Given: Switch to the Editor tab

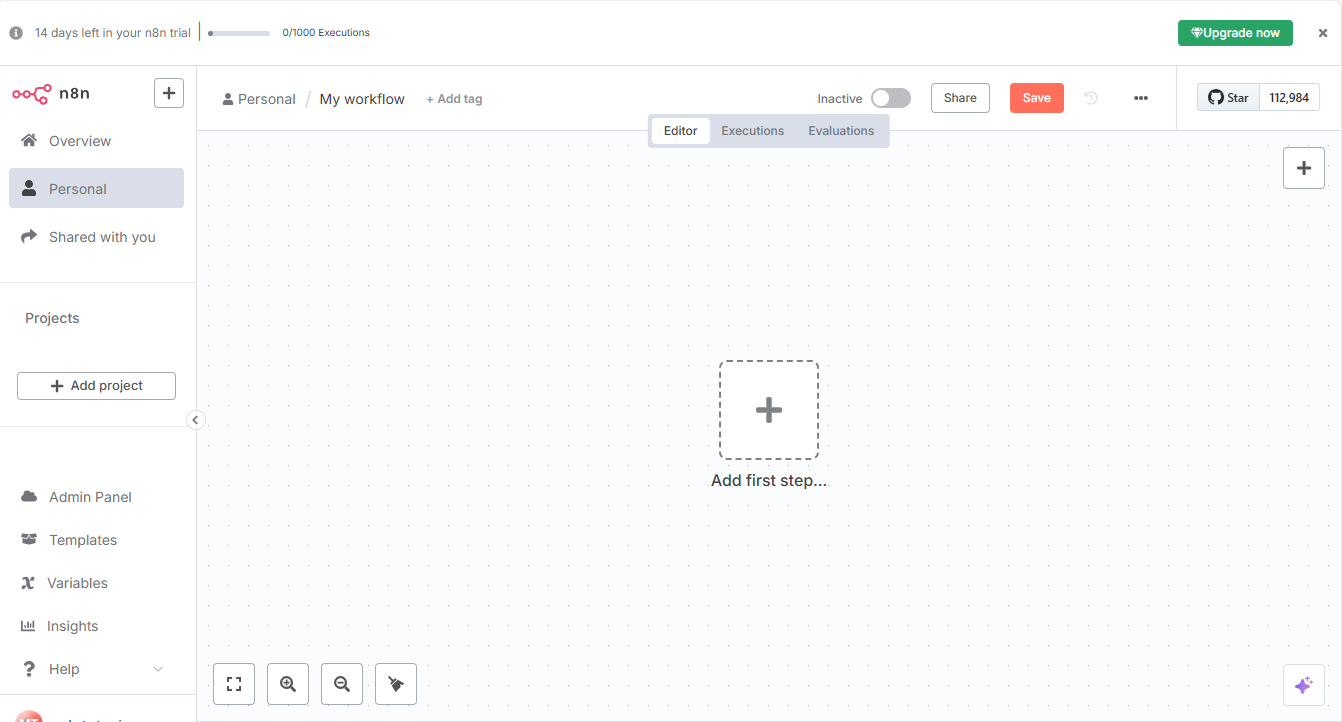Looking at the screenshot, I should (681, 131).
